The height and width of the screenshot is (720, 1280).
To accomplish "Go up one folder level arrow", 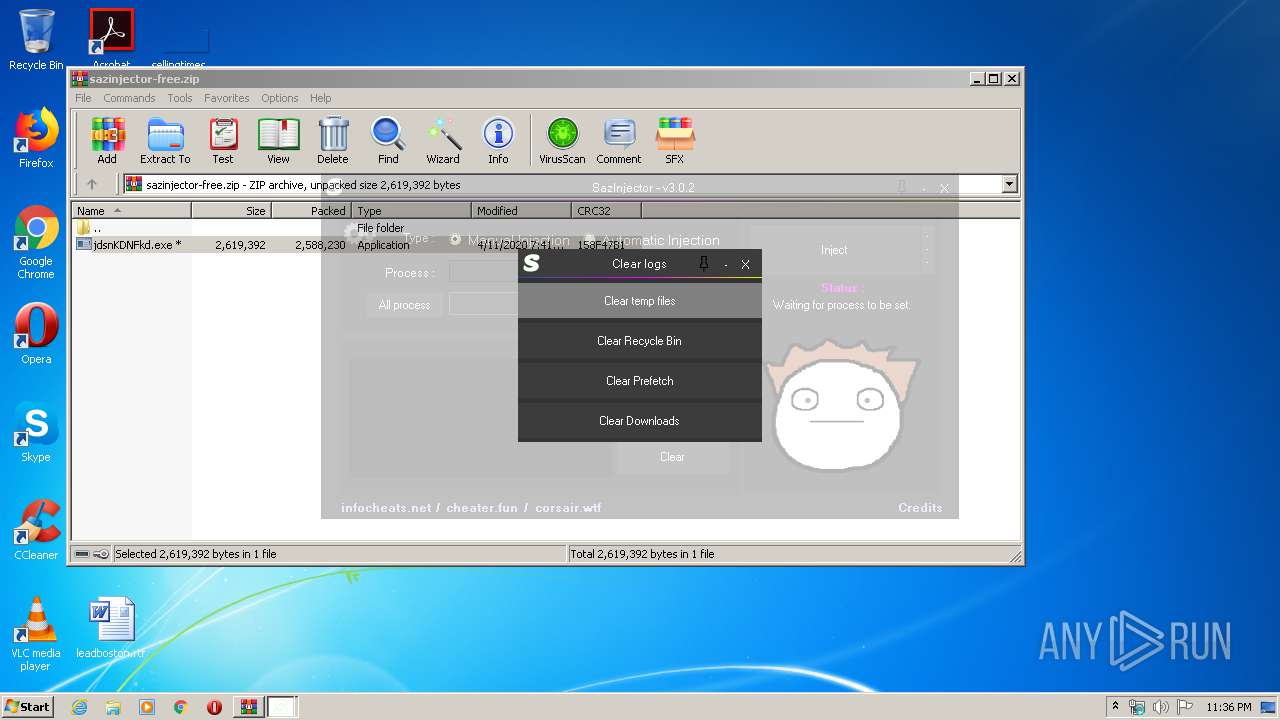I will click(92, 184).
